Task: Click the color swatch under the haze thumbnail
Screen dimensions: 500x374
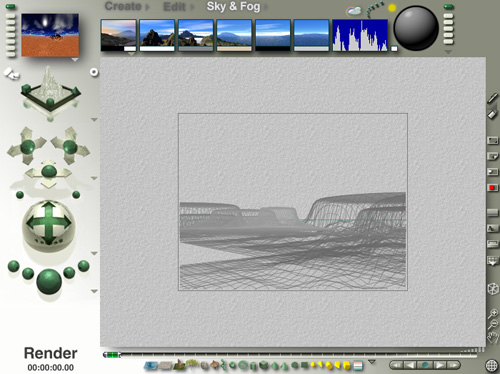Action: pyautogui.click(x=234, y=49)
